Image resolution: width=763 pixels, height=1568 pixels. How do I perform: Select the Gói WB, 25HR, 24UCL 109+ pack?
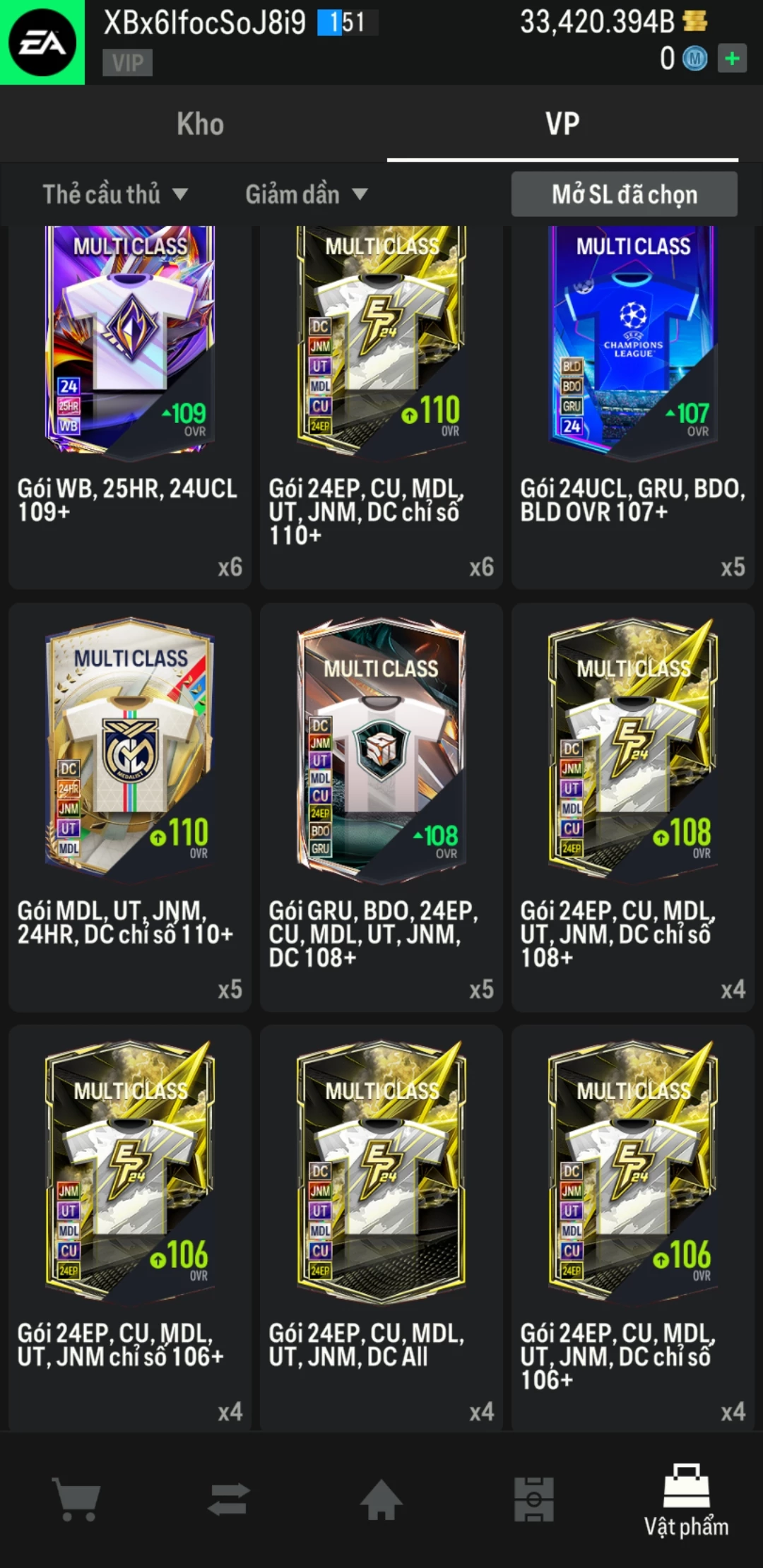130,406
